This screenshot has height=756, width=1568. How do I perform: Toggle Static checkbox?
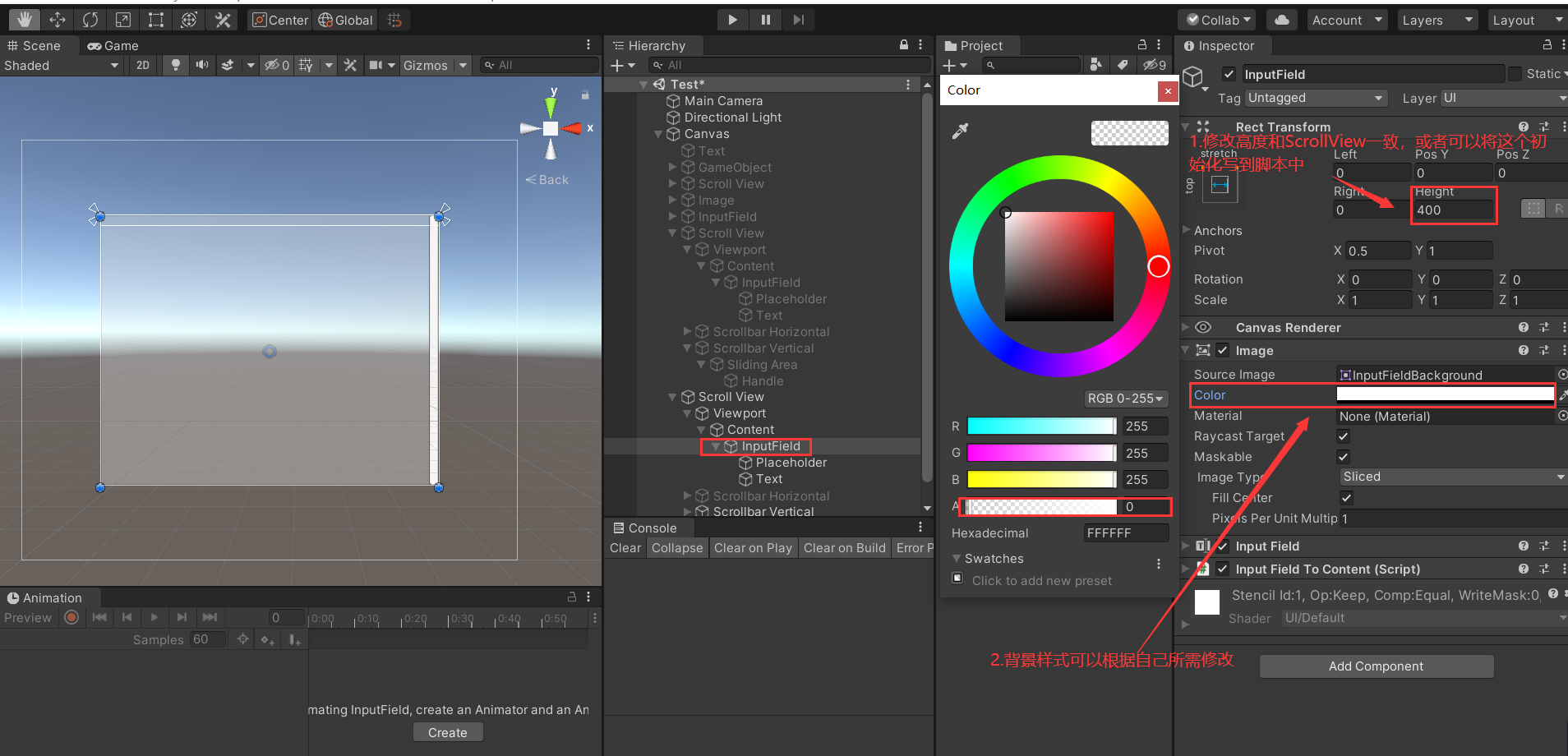click(1515, 74)
